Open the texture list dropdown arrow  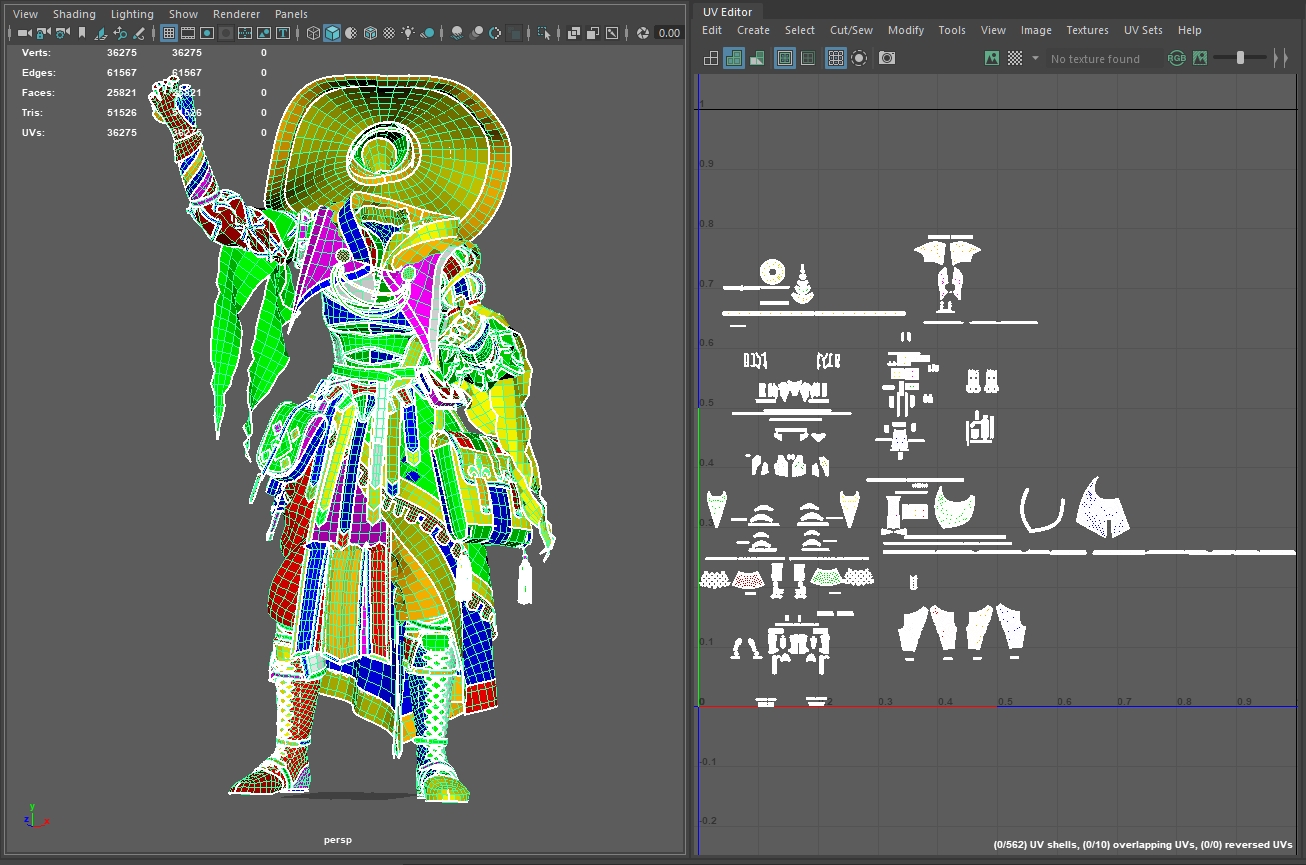[x=1035, y=58]
